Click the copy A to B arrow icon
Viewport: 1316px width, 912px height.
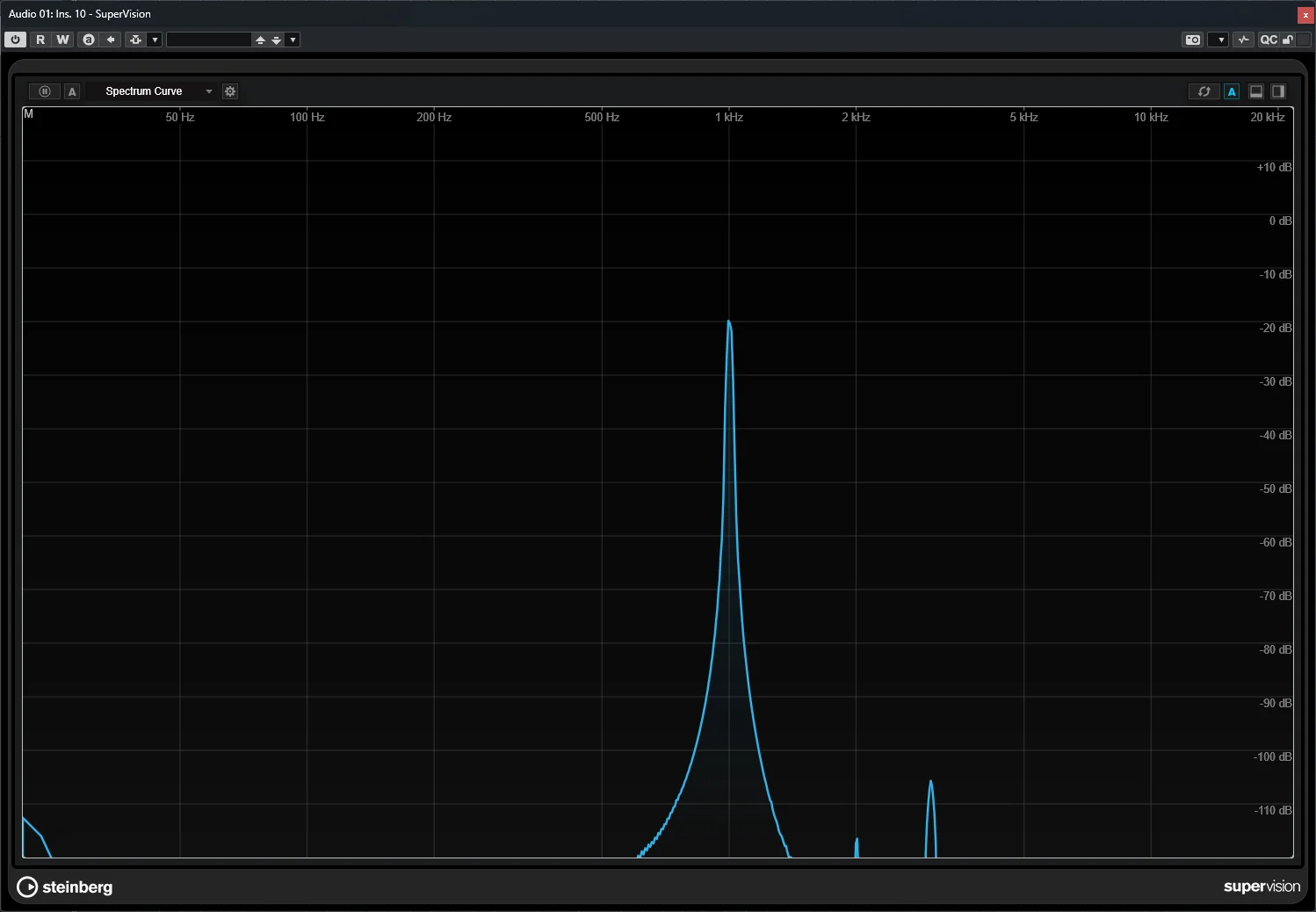tap(111, 40)
